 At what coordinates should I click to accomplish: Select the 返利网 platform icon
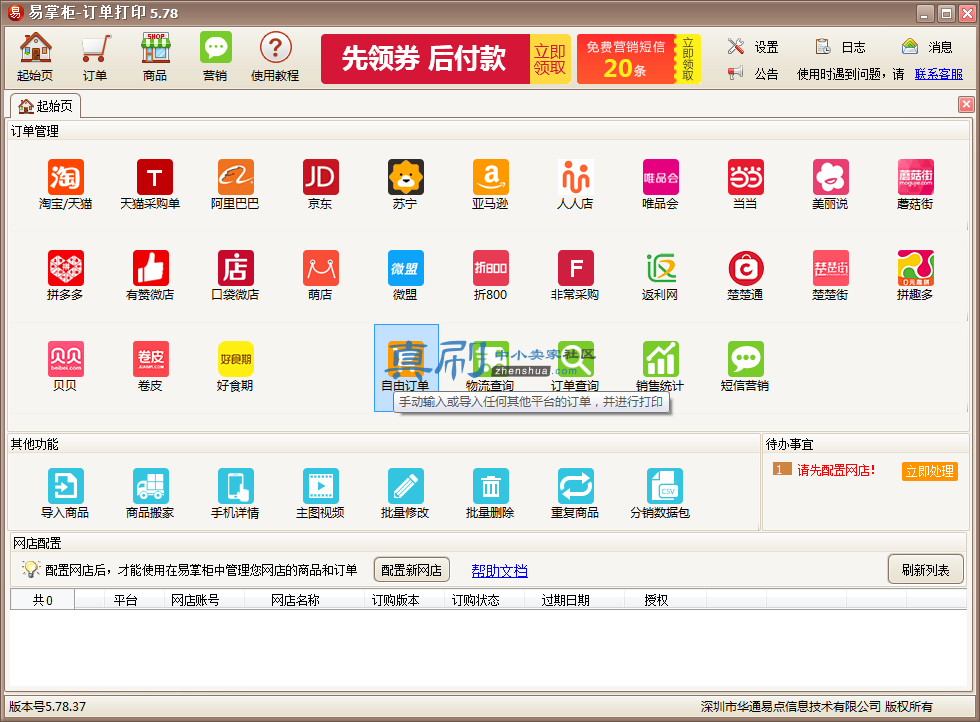[x=660, y=276]
